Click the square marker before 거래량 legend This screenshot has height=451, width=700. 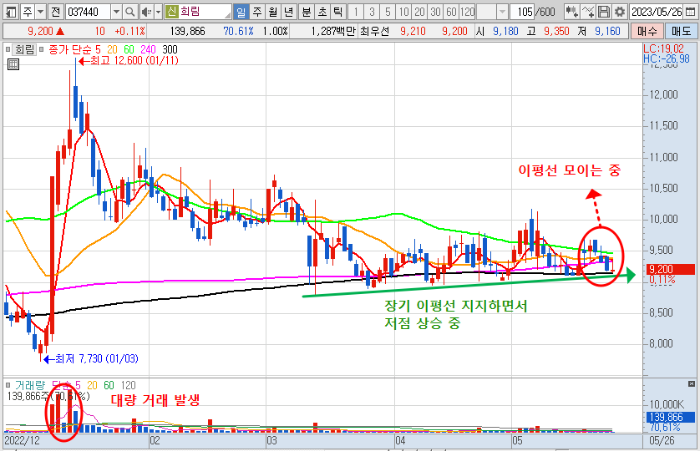click(8, 385)
